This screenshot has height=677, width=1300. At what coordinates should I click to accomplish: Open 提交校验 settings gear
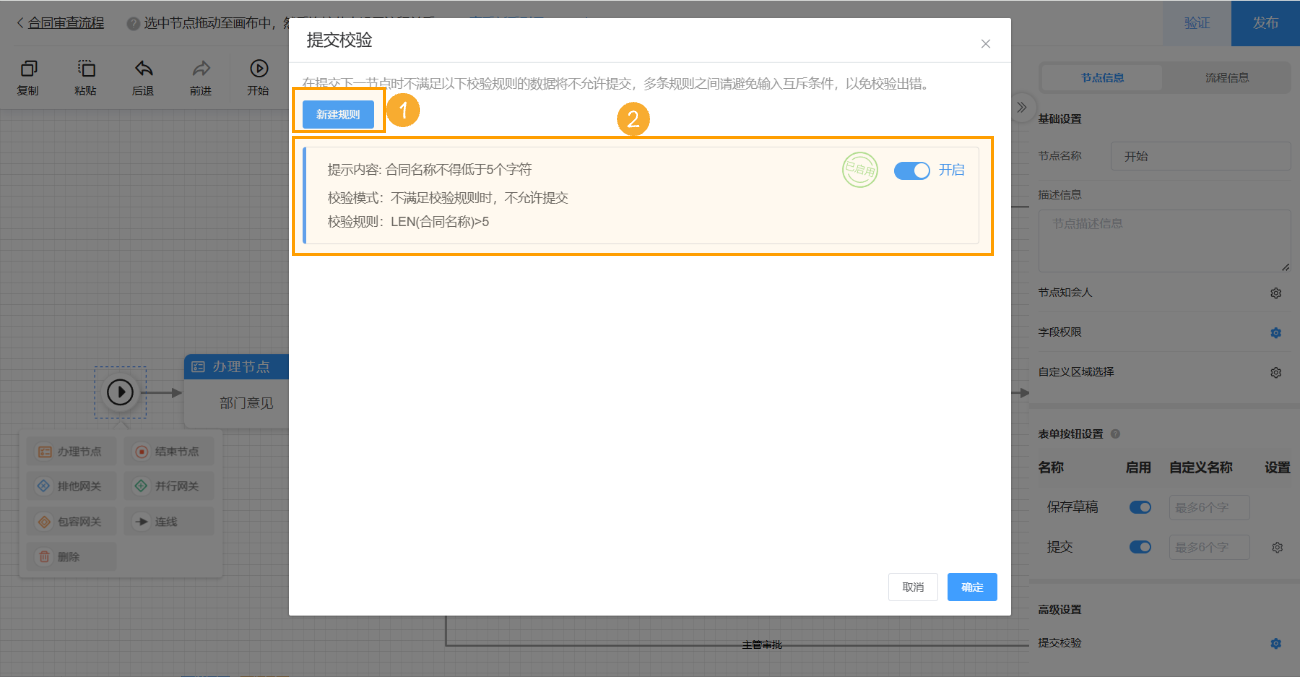coord(1276,643)
